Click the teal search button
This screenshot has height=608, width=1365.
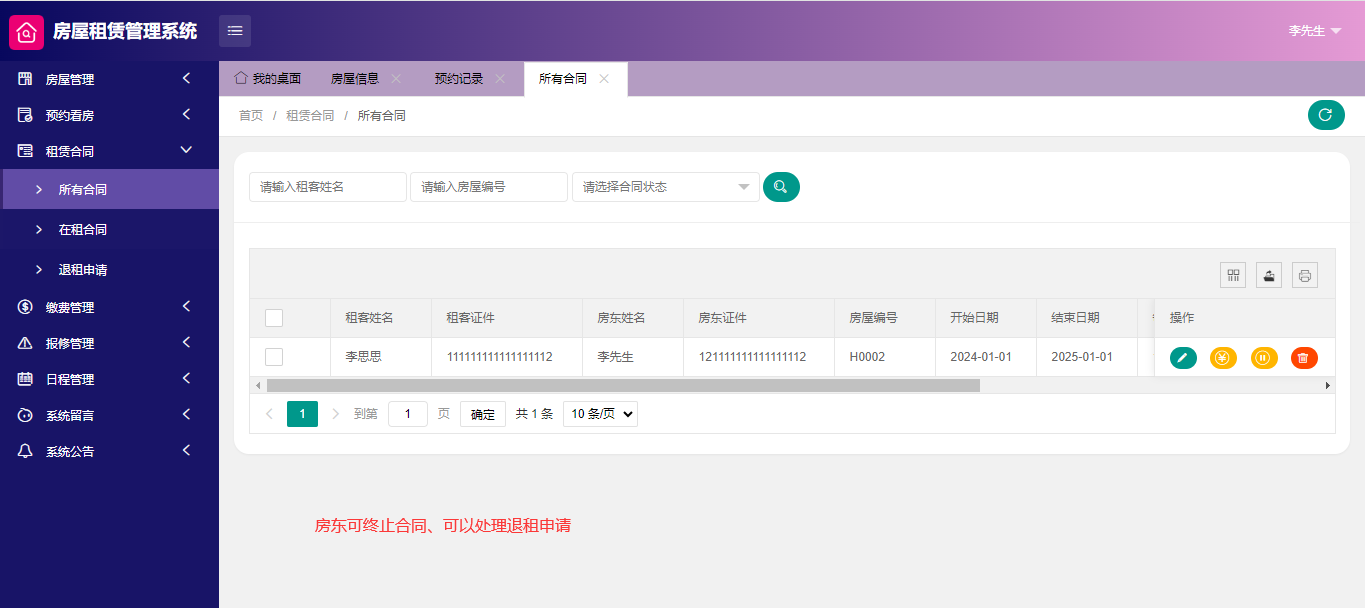781,187
